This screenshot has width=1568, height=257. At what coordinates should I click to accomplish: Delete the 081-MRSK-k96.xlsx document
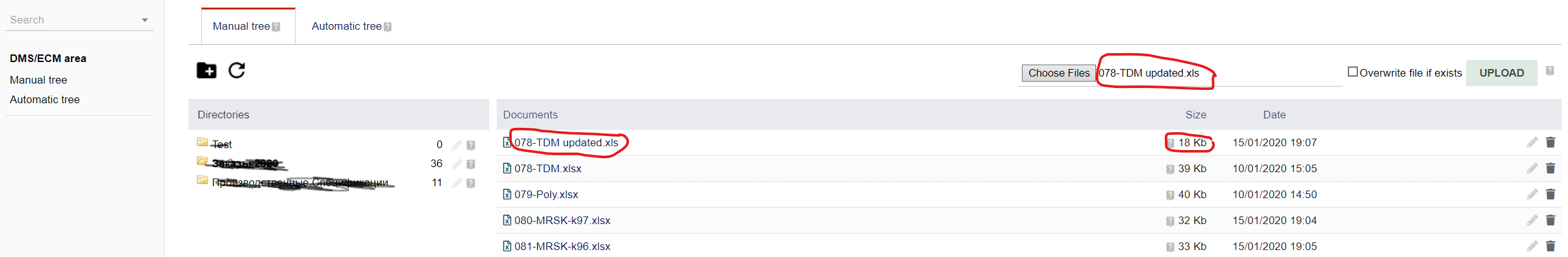pos(1550,246)
